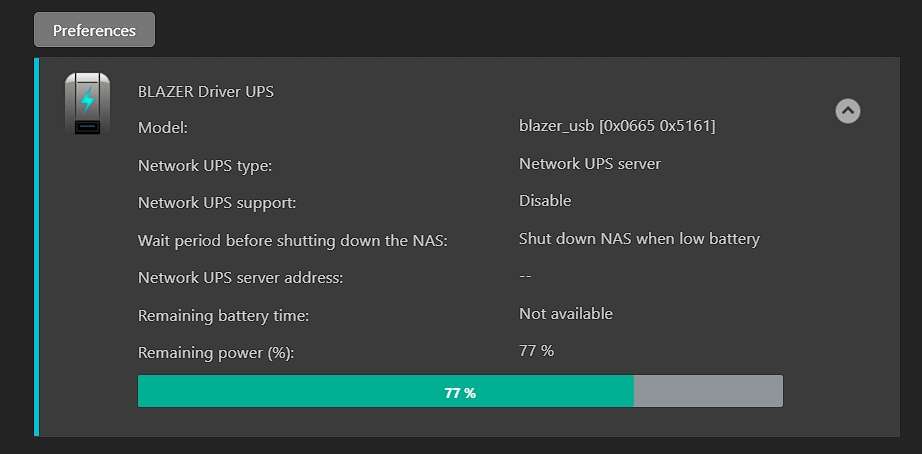This screenshot has width=922, height=454.
Task: Click the 77 % text value
Action: tap(536, 351)
